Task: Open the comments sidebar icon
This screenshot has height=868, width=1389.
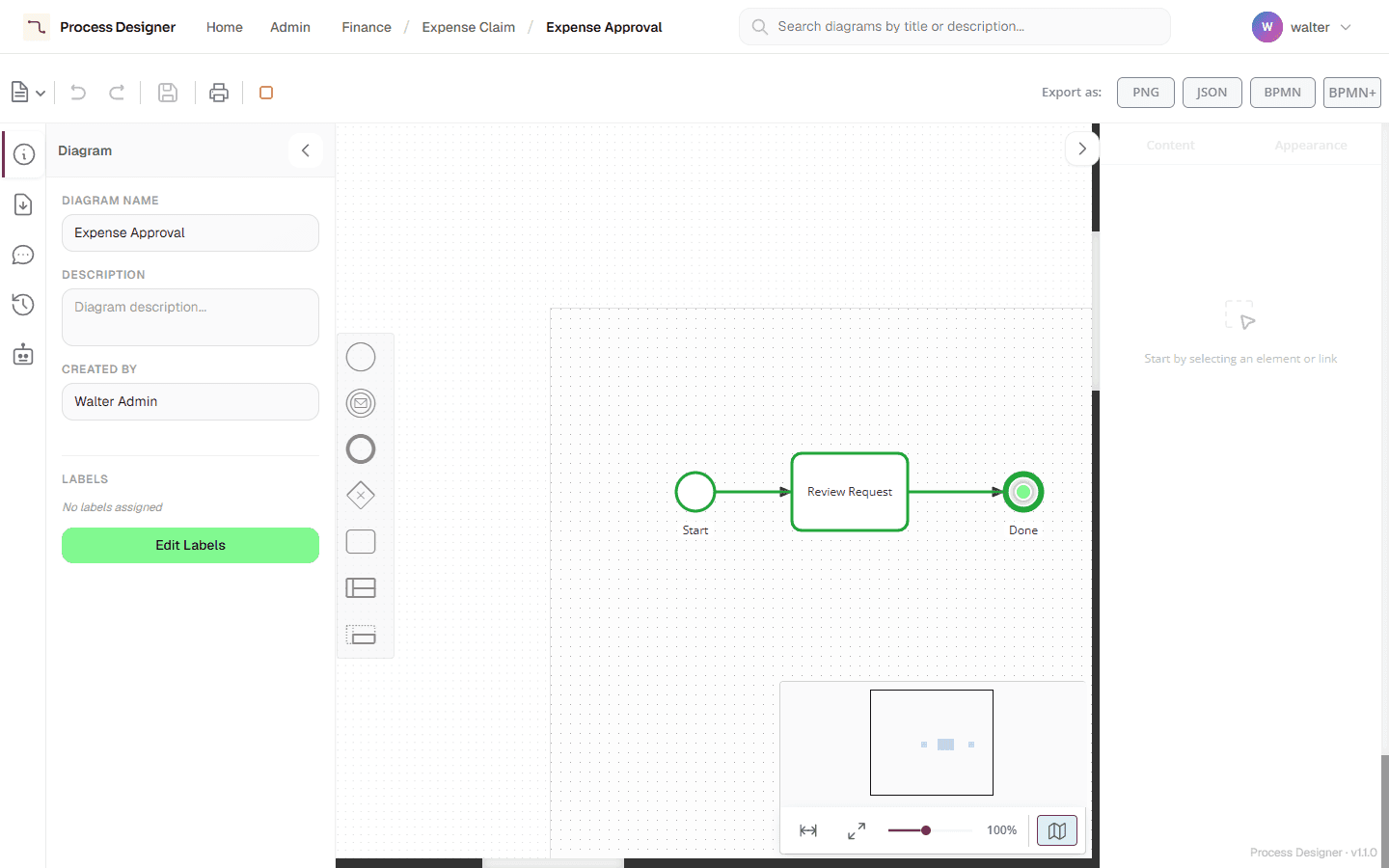Action: point(24,255)
